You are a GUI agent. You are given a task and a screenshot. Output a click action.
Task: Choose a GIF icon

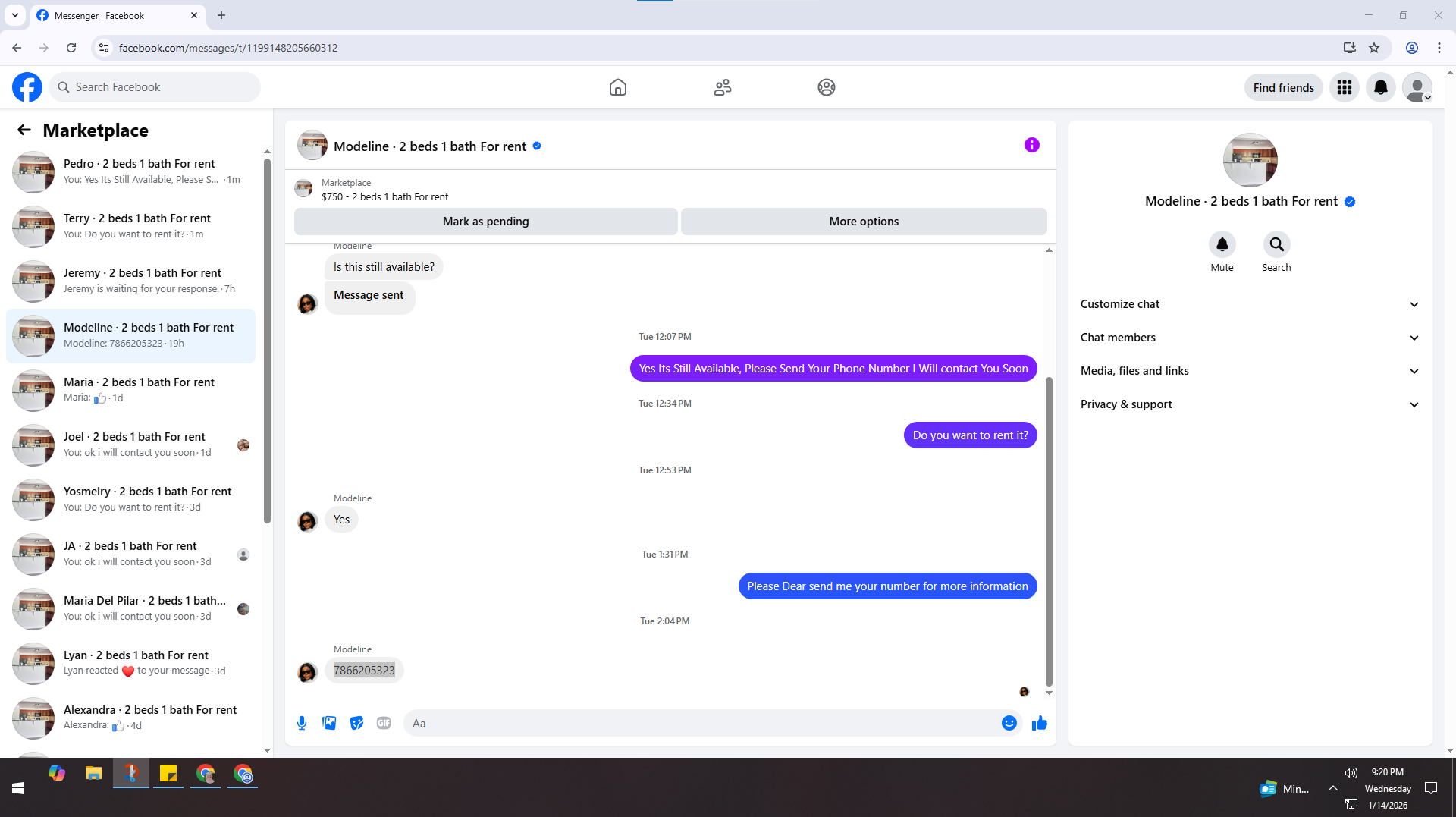click(384, 723)
